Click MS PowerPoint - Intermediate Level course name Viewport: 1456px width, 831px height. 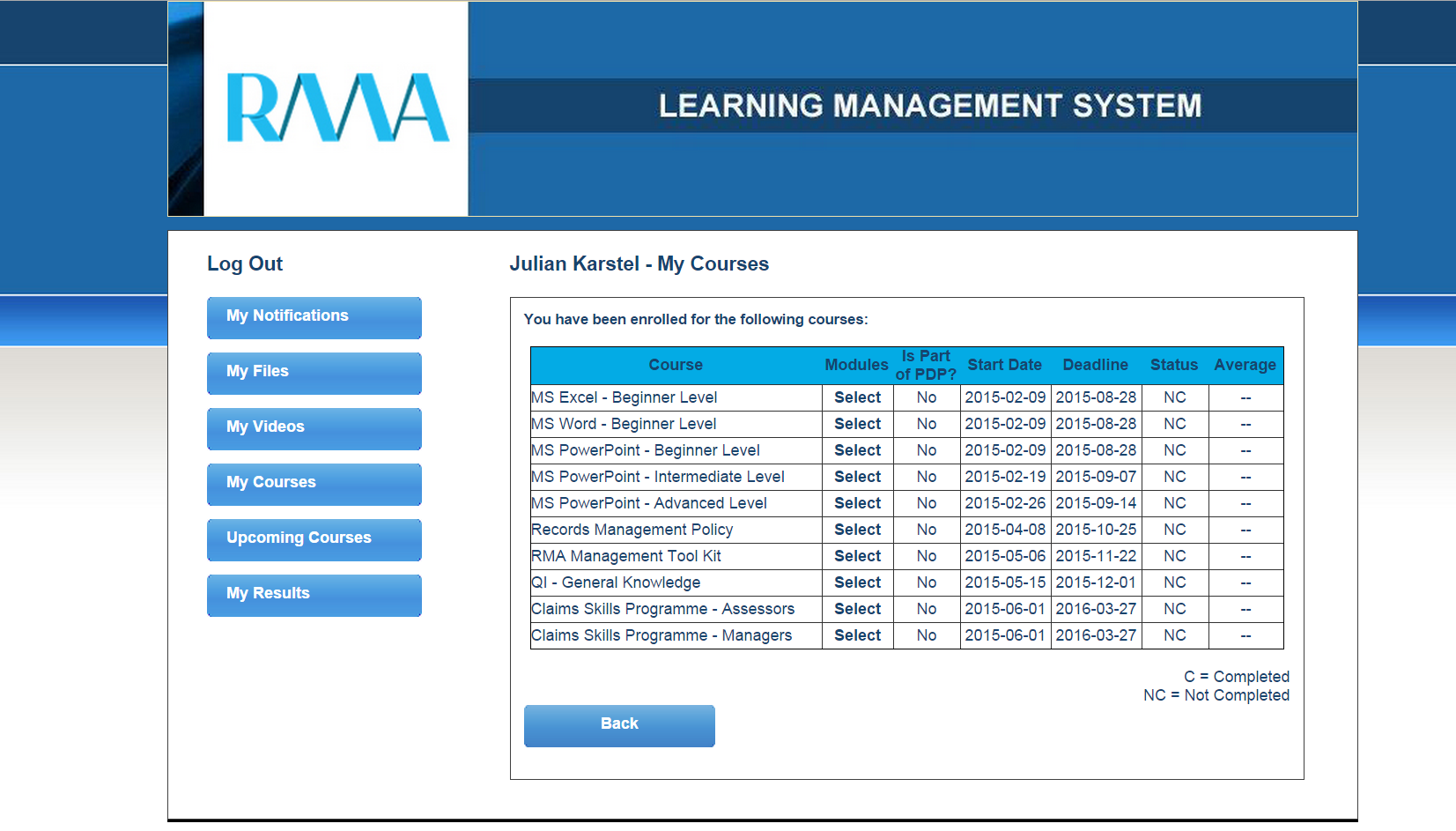tap(658, 477)
